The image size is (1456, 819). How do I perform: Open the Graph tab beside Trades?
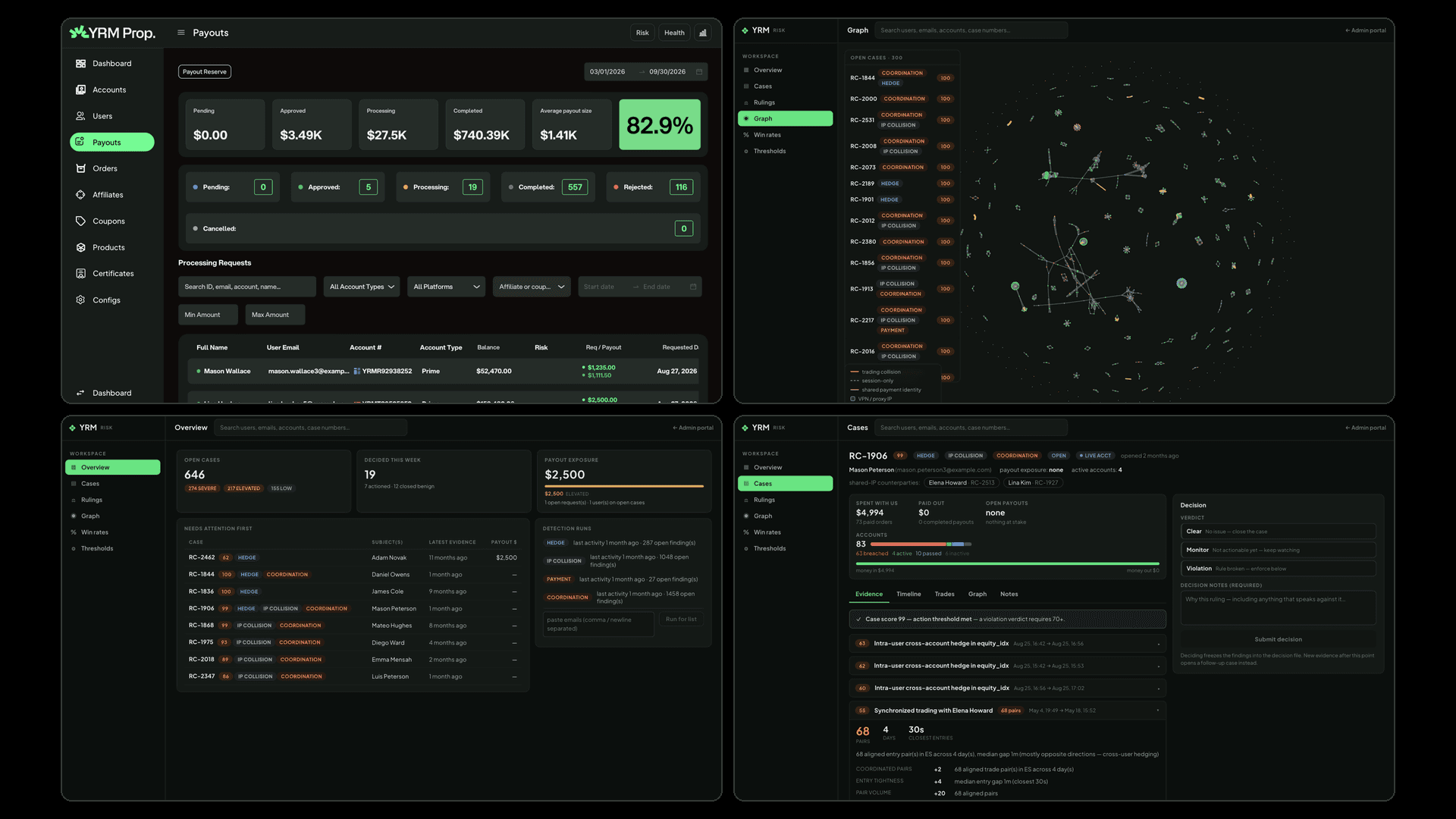977,595
